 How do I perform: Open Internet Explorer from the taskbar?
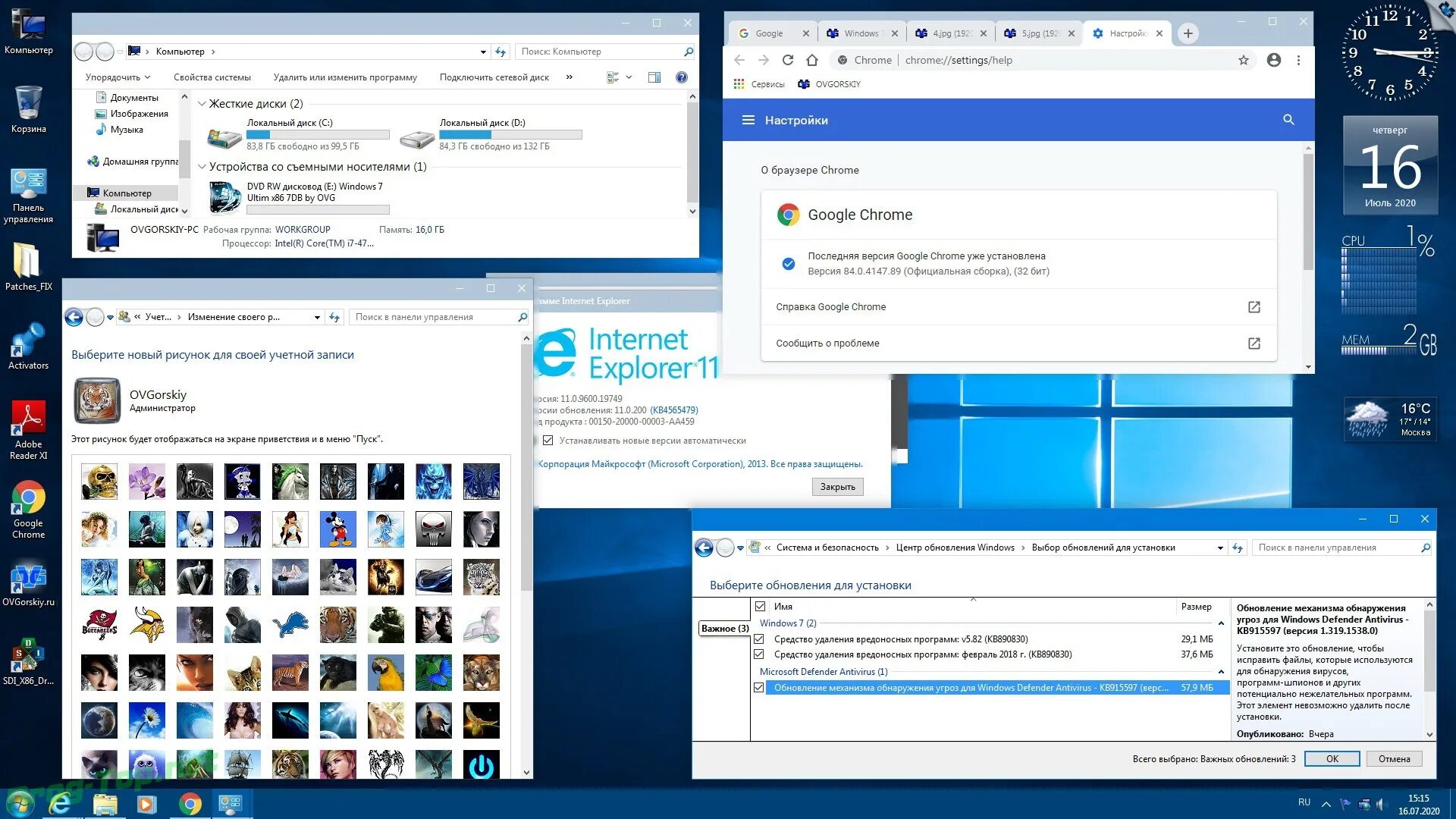pos(60,804)
